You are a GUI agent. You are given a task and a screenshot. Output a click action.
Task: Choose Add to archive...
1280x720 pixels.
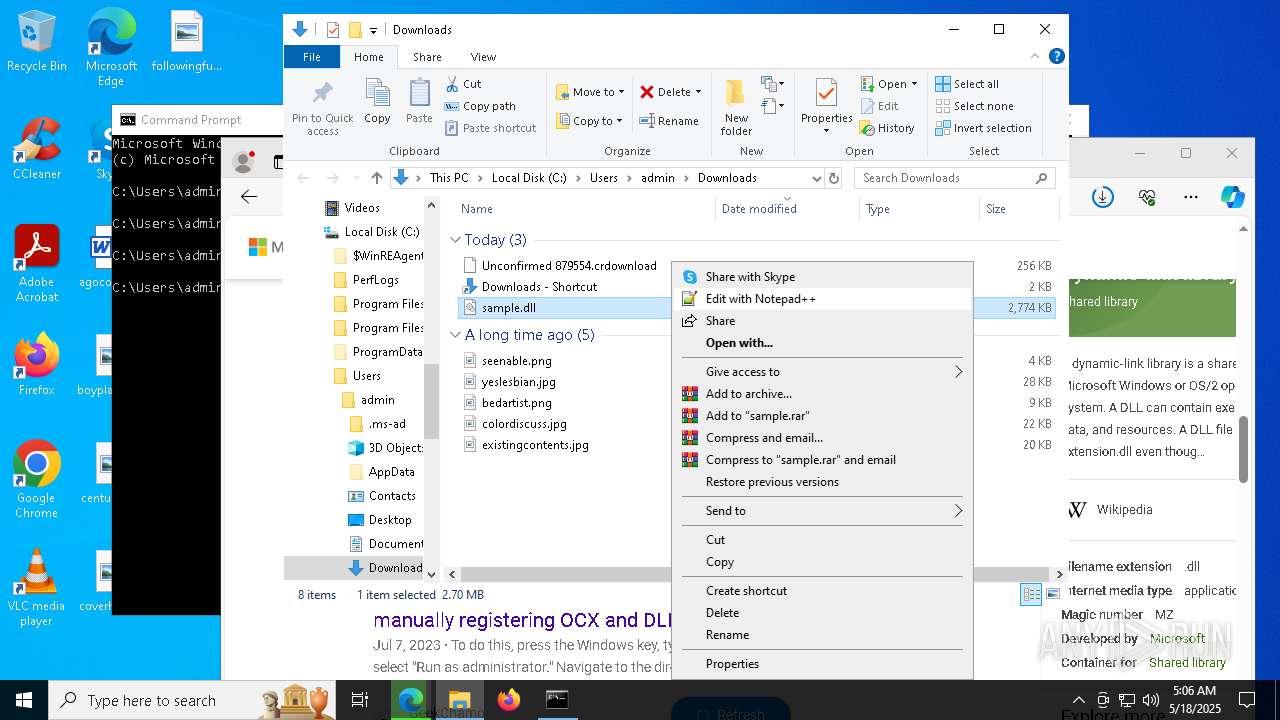pos(822,394)
